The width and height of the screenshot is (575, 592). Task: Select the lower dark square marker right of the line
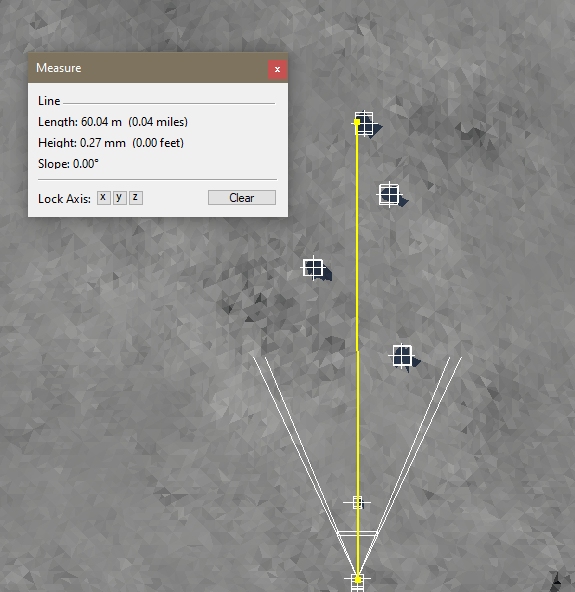click(402, 356)
